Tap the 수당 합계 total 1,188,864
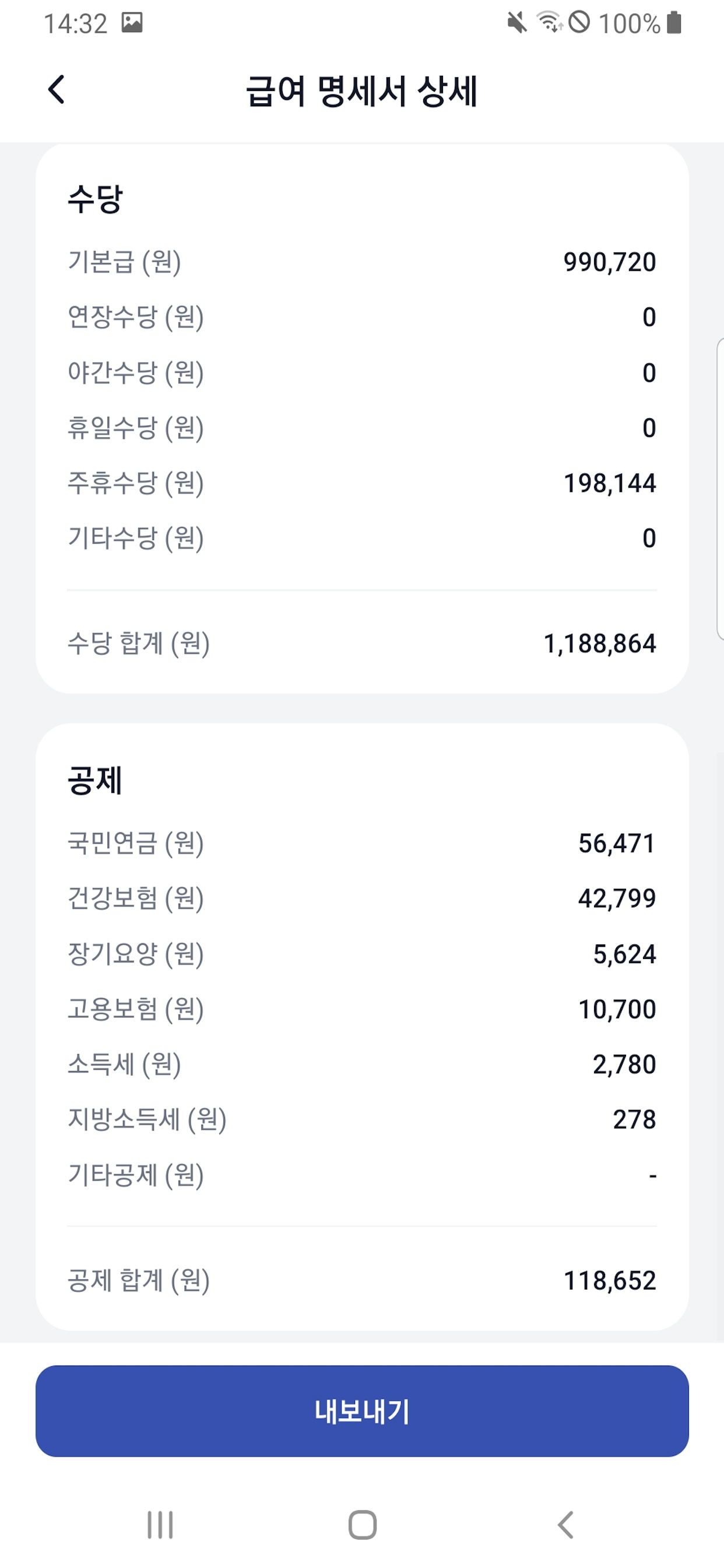Image resolution: width=724 pixels, height=1568 pixels. click(x=599, y=644)
